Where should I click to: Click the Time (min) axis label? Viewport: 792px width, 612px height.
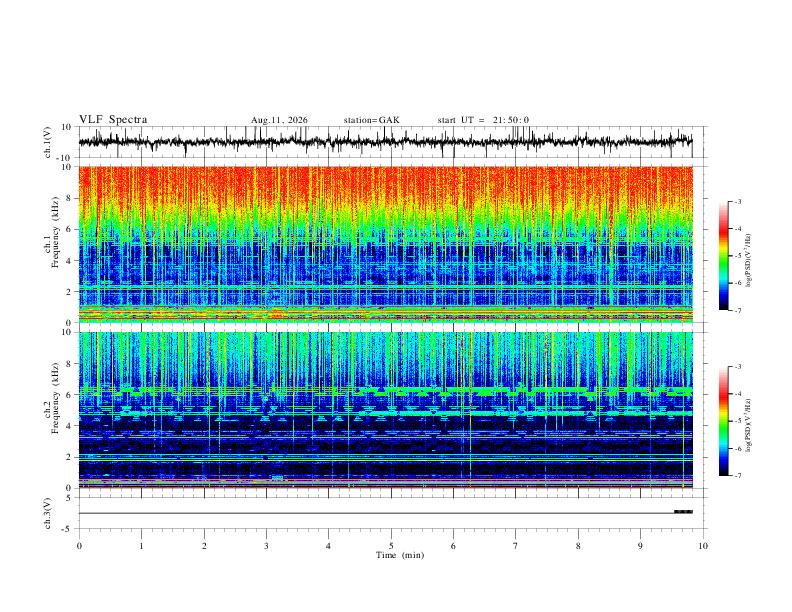[400, 555]
